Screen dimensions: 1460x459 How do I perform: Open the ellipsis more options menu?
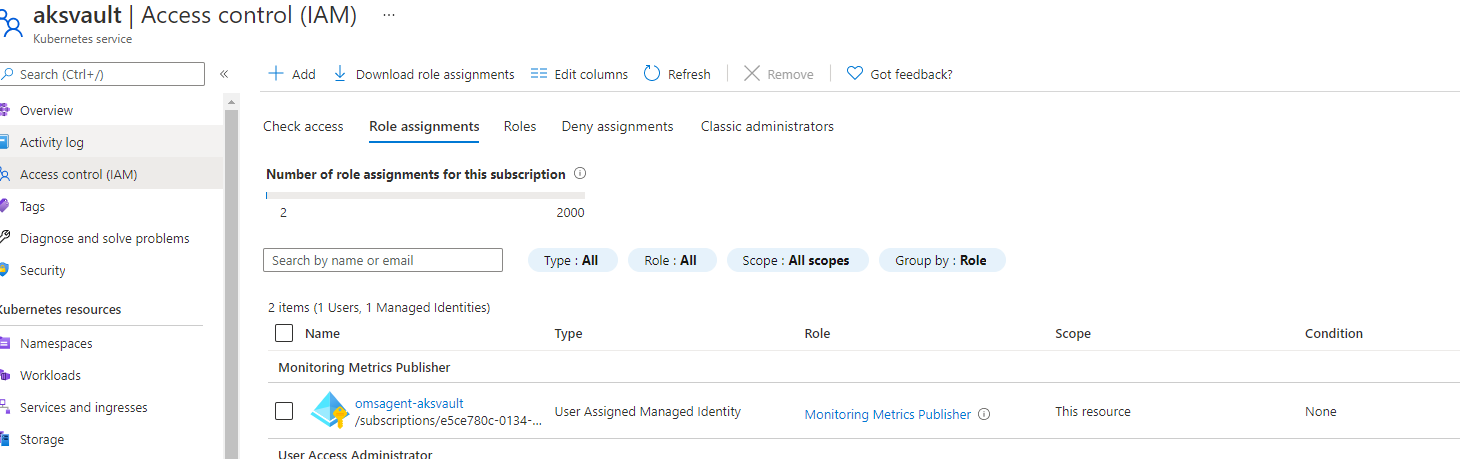[x=389, y=15]
